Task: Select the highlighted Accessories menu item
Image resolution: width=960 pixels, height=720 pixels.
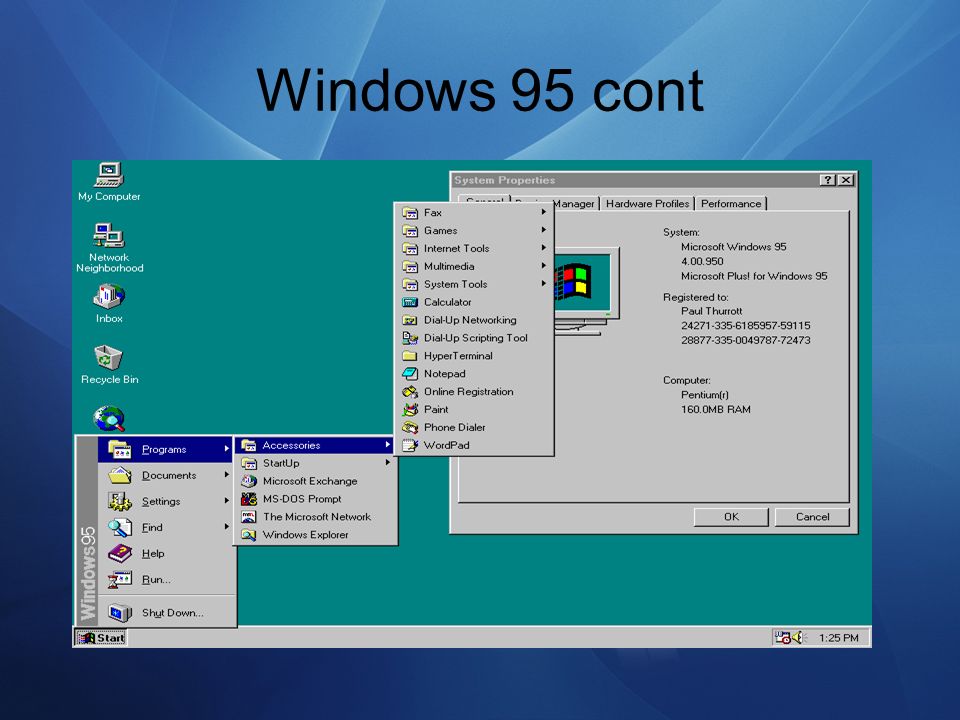Action: 315,445
